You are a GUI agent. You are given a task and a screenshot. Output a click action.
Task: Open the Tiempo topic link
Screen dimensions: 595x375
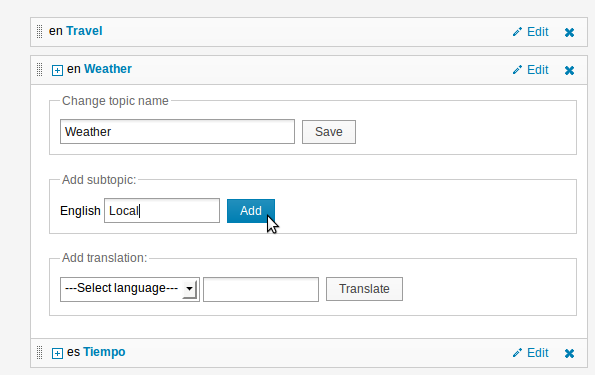pos(104,352)
